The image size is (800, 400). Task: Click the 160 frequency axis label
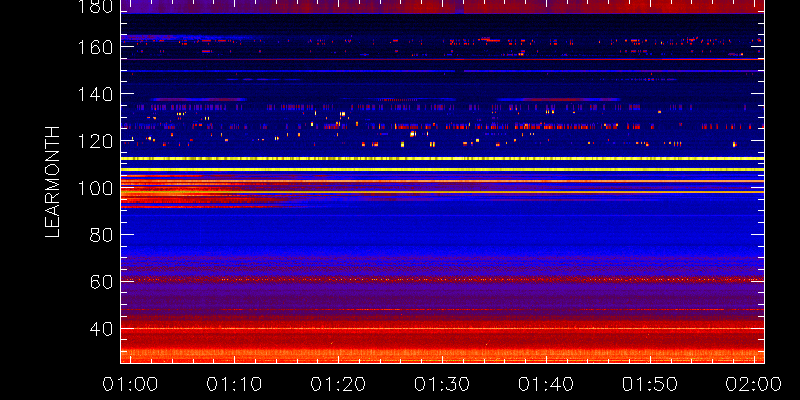coord(93,47)
